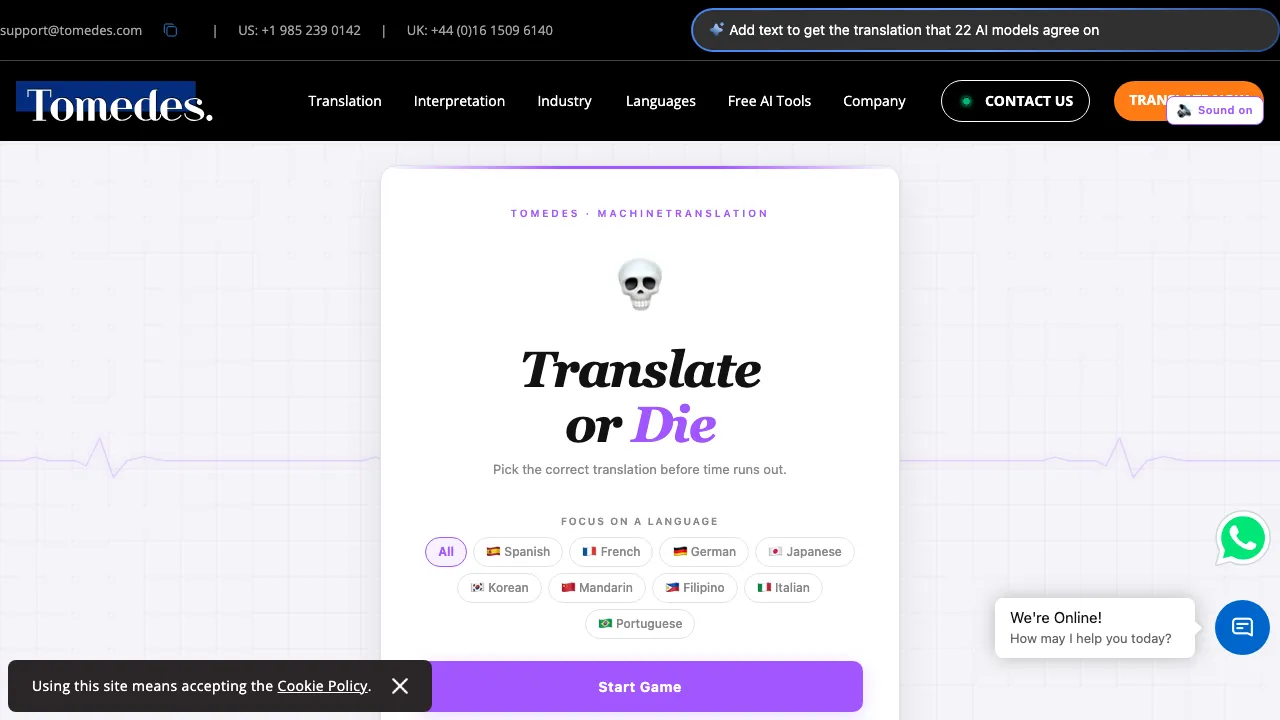Focus on Korean language
Screen dimensions: 1280x720
[x=499, y=588]
